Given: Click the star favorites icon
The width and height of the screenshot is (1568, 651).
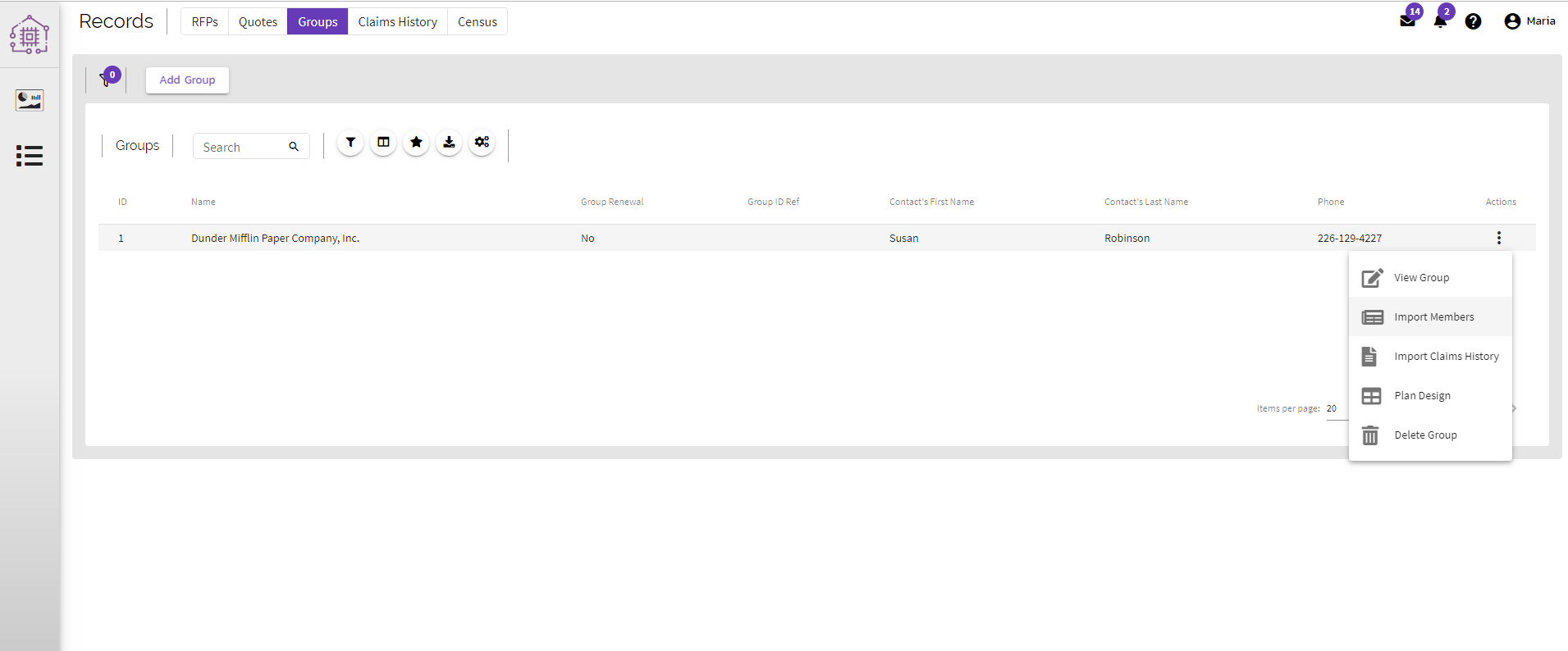Looking at the screenshot, I should 416,143.
